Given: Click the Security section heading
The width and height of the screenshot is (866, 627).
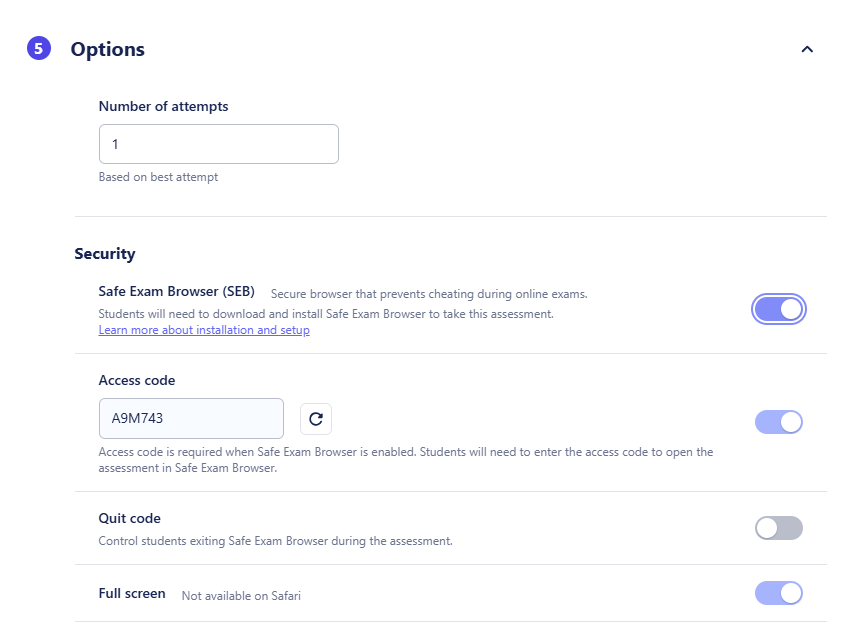Looking at the screenshot, I should pos(105,254).
